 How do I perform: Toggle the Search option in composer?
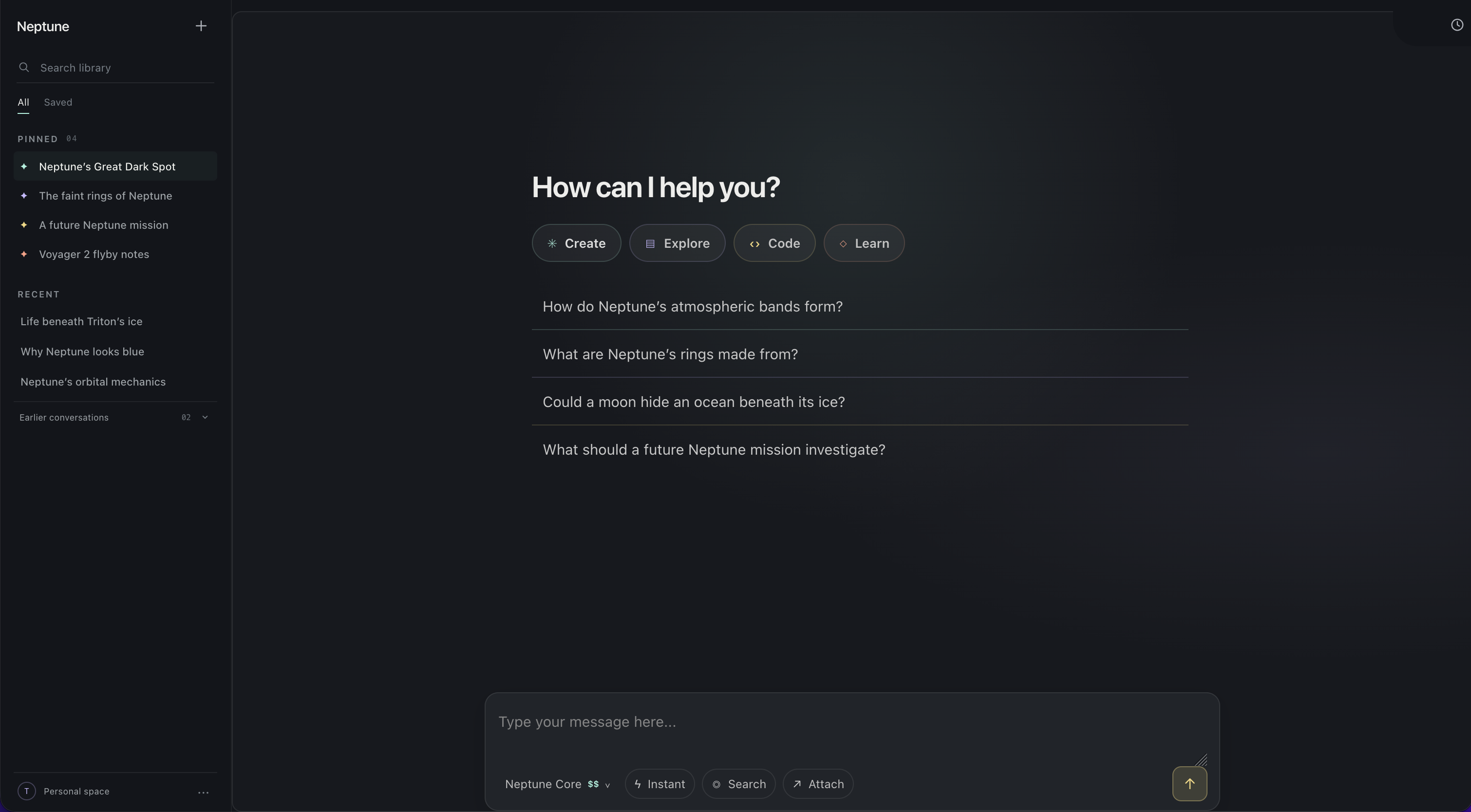[x=738, y=784]
